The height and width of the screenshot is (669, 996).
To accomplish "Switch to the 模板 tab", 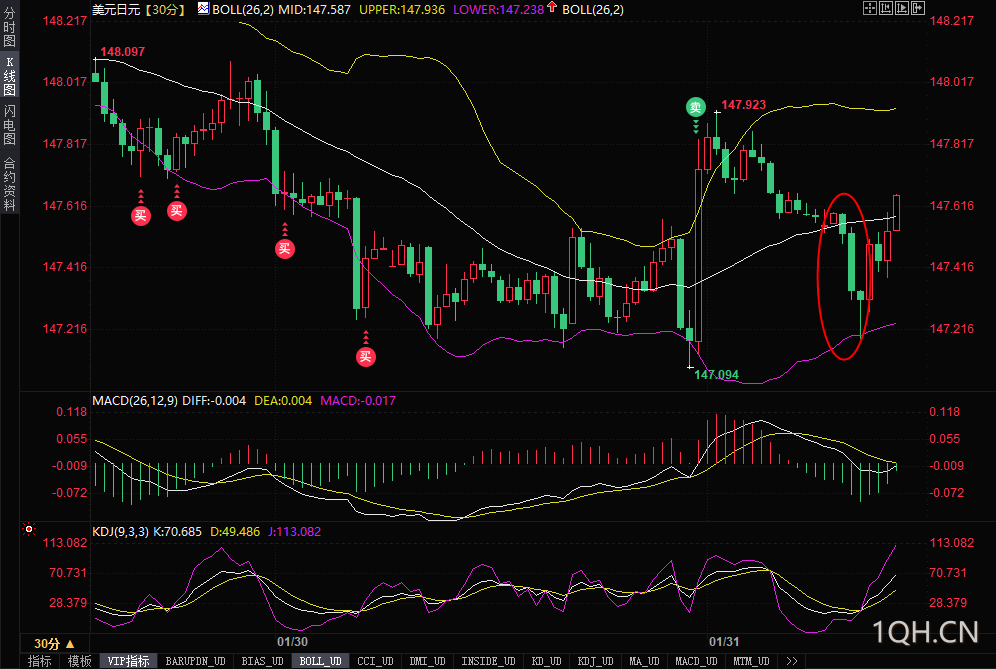I will (79, 661).
